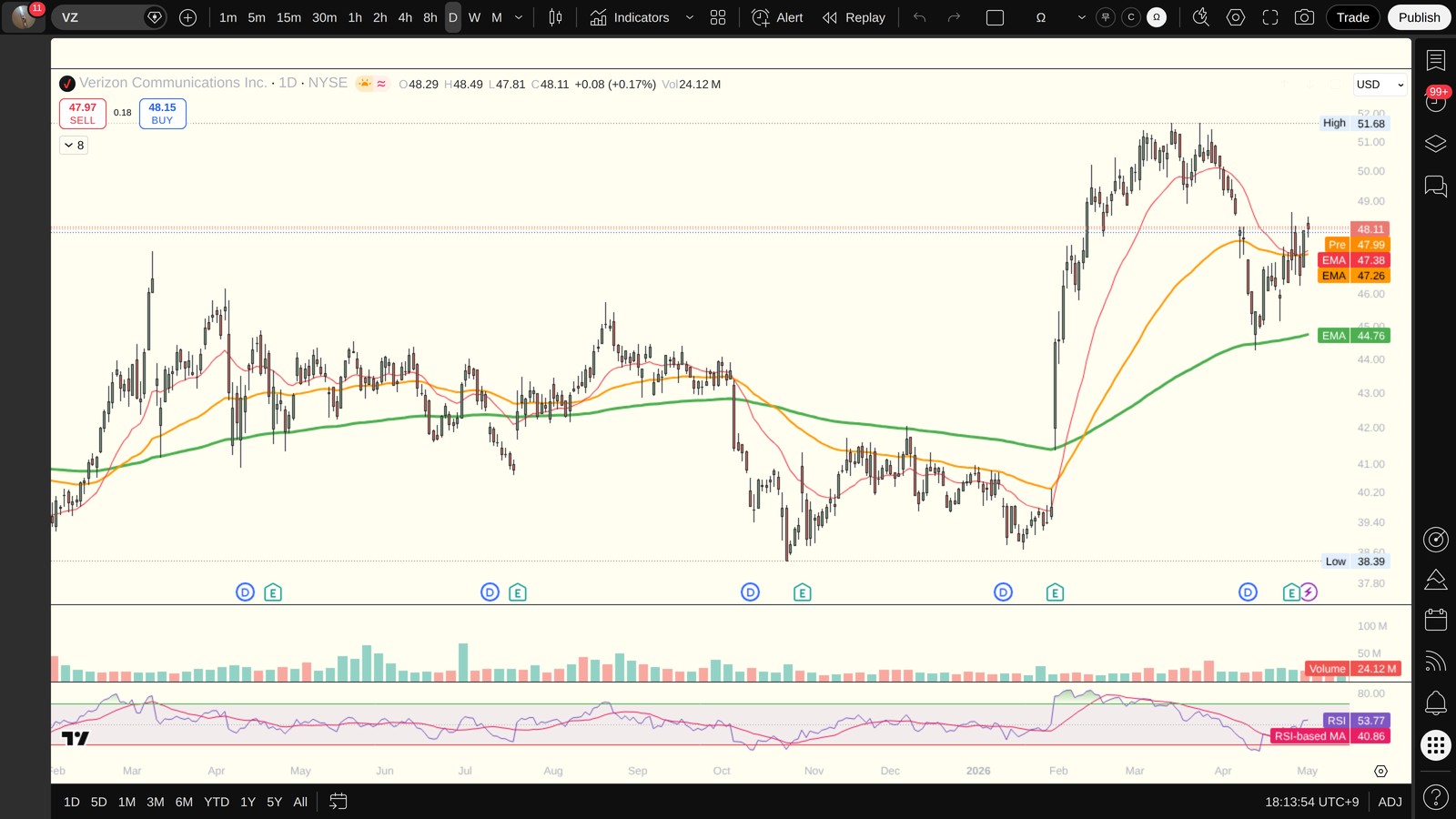Viewport: 1456px width, 819px height.
Task: Click the Publish button
Action: (1419, 17)
